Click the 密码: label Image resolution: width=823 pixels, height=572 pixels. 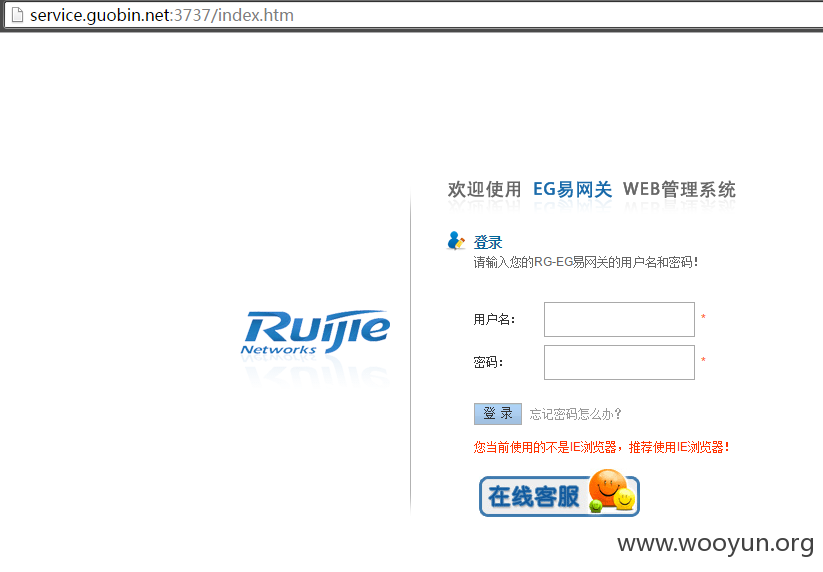[488, 362]
